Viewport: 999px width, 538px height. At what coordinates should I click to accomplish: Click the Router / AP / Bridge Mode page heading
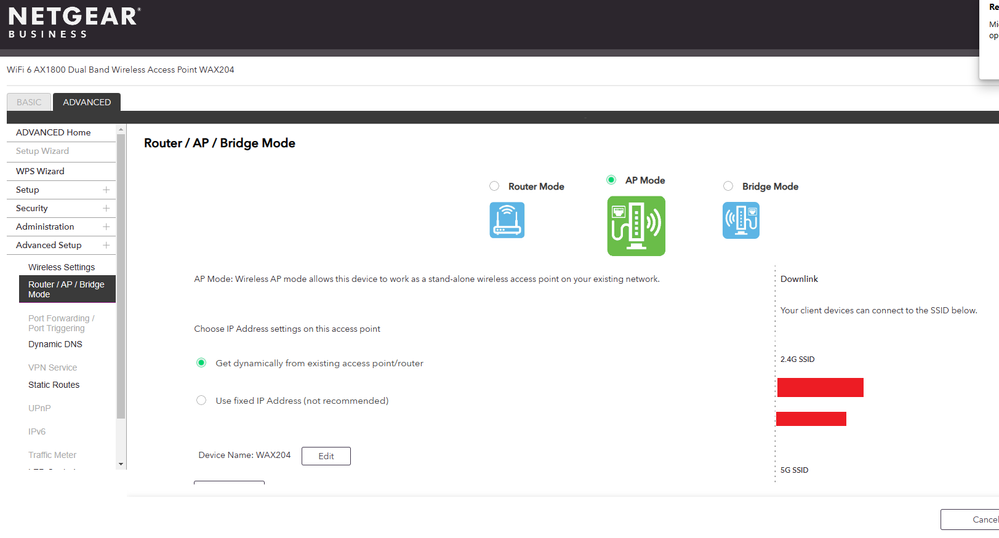(x=219, y=143)
